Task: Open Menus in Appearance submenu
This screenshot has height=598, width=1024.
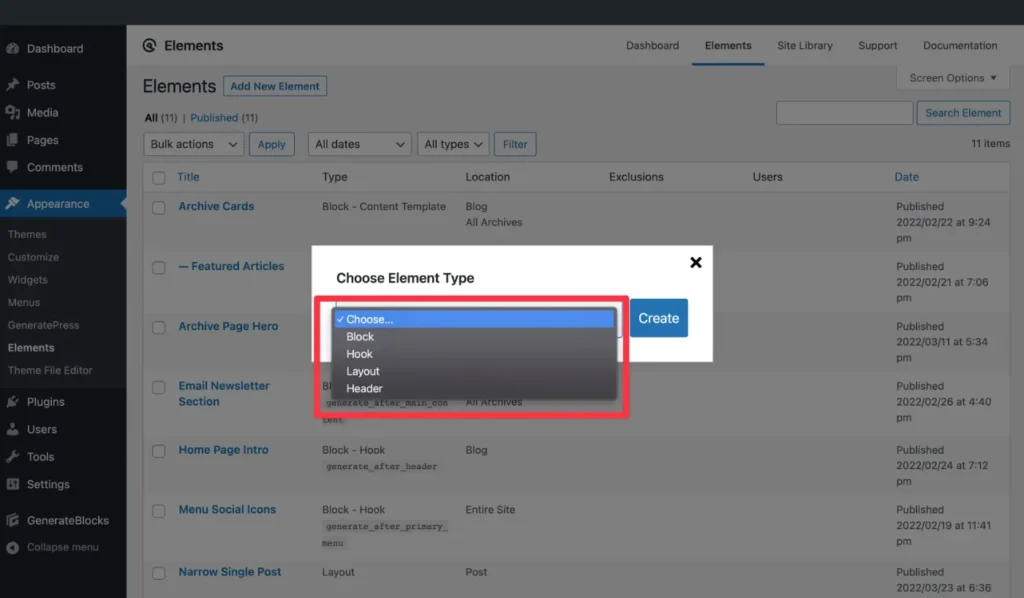Action: click(x=24, y=302)
